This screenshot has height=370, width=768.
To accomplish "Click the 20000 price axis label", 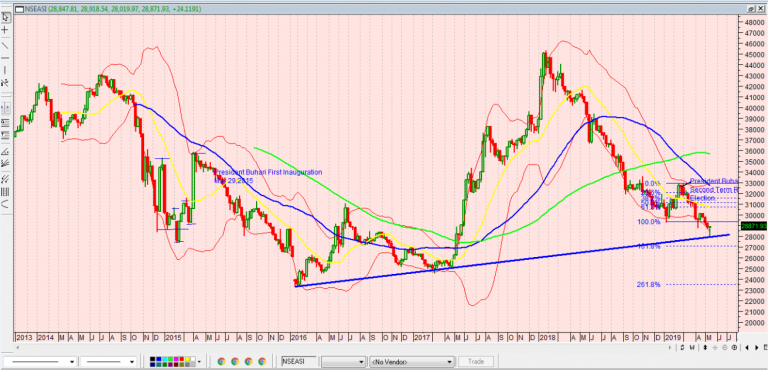I will pos(755,322).
